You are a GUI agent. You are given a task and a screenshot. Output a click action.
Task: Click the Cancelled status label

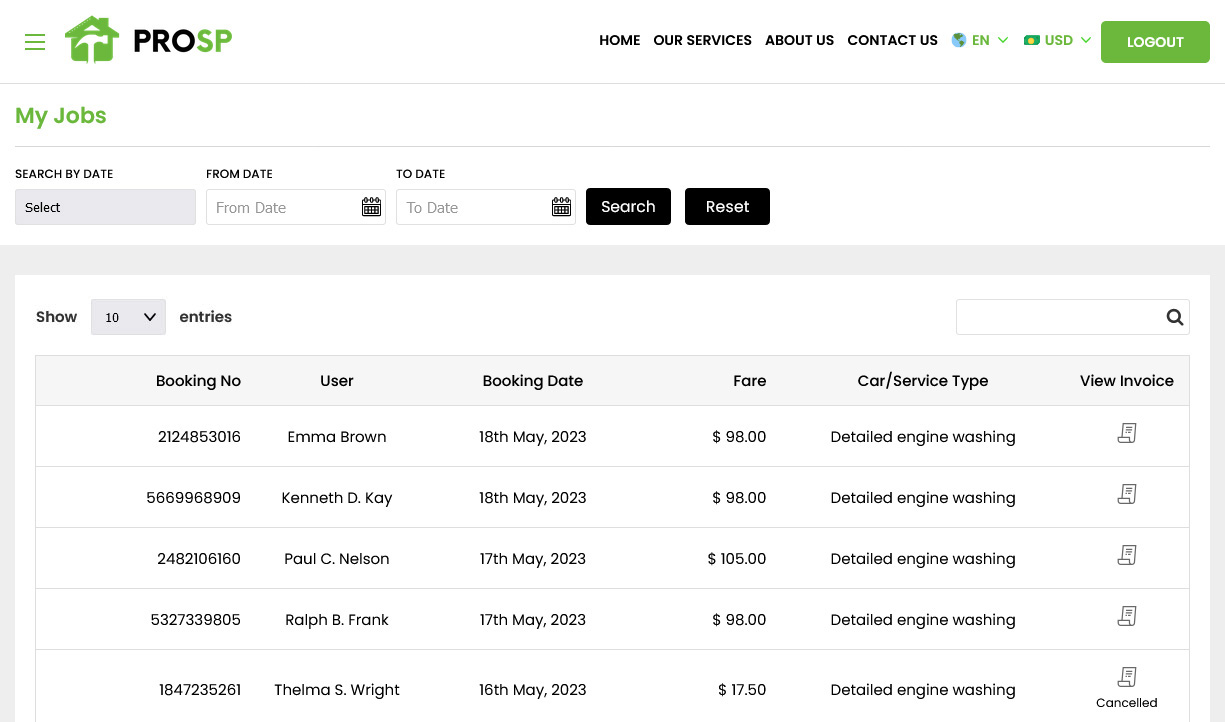click(1127, 703)
